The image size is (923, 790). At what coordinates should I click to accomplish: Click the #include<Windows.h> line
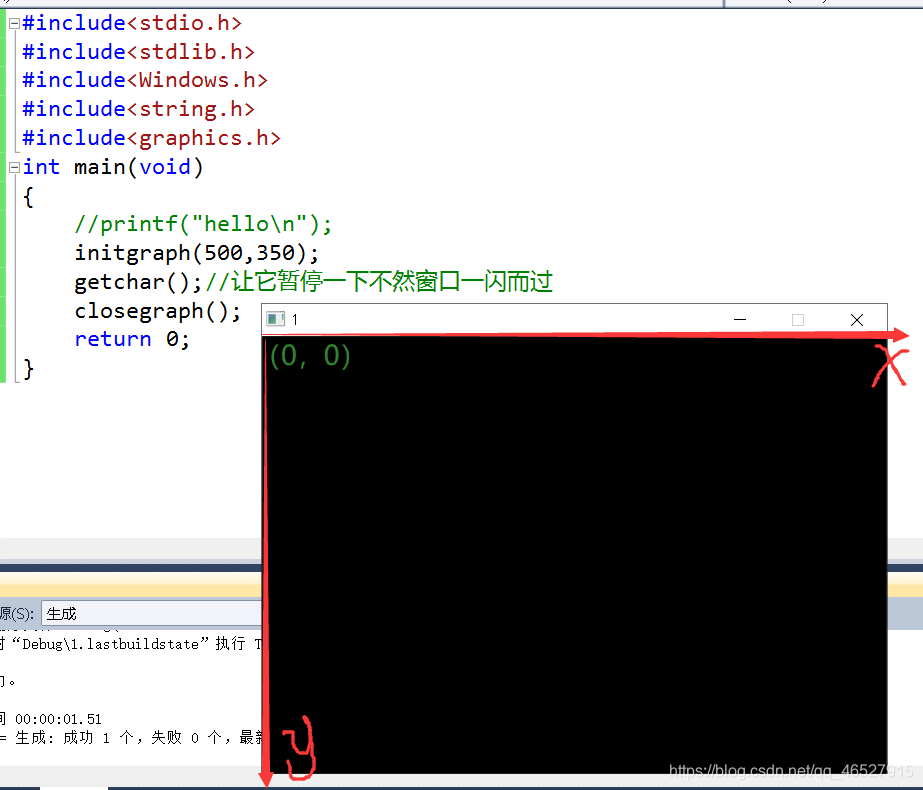[145, 80]
